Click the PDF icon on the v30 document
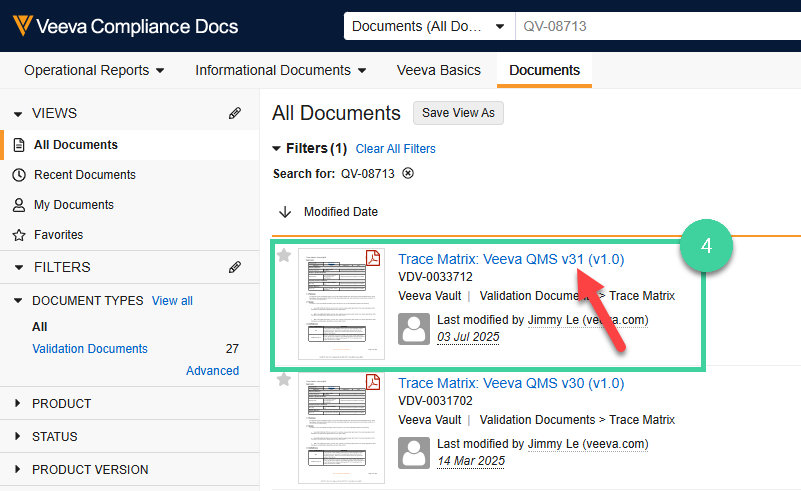Screen dimensions: 801x491 tap(373, 382)
